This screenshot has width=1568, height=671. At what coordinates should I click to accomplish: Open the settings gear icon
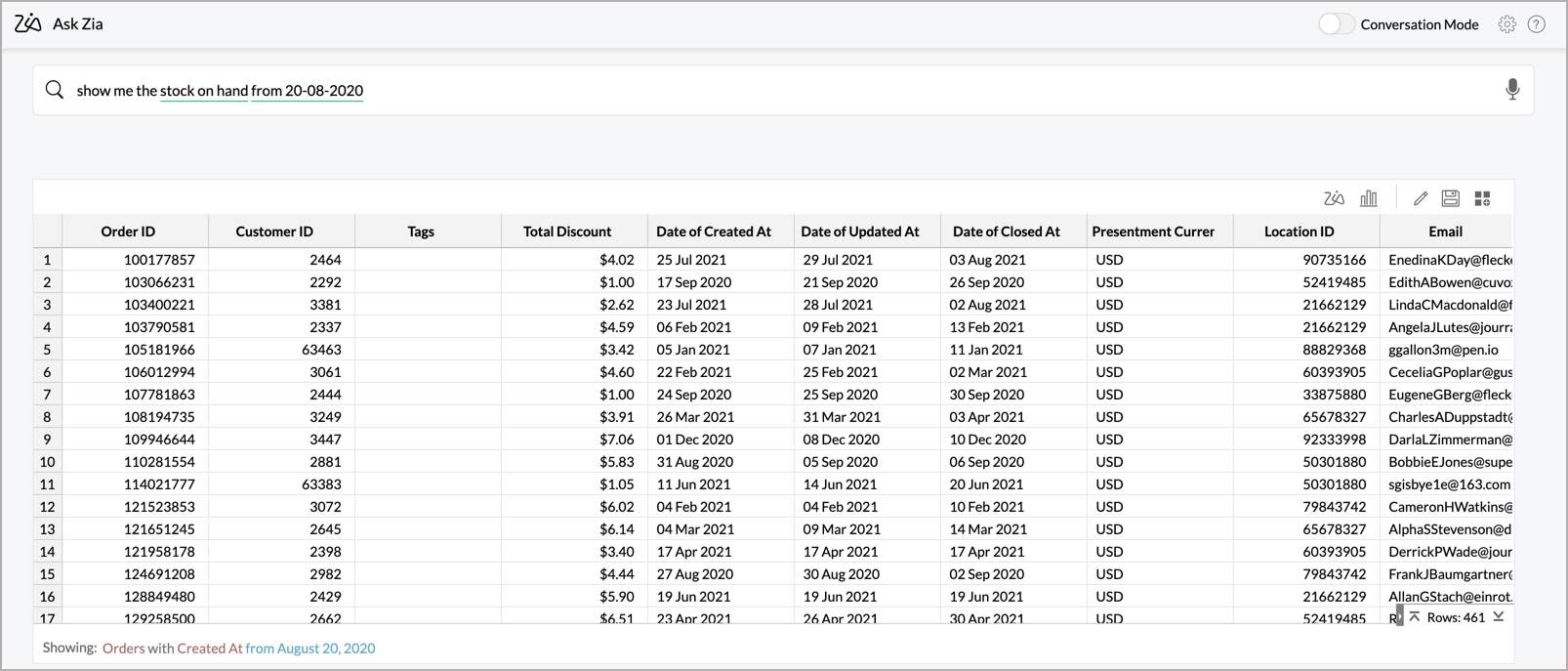click(x=1506, y=24)
